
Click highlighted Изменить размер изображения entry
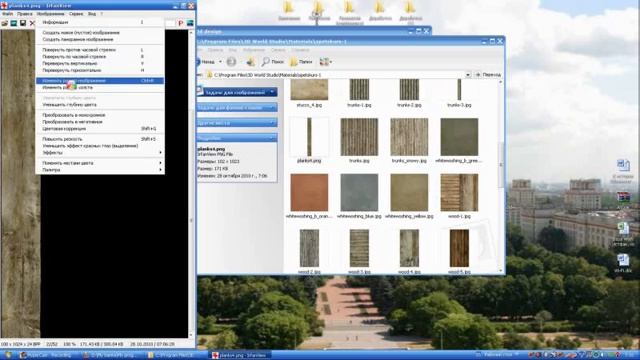(100, 81)
